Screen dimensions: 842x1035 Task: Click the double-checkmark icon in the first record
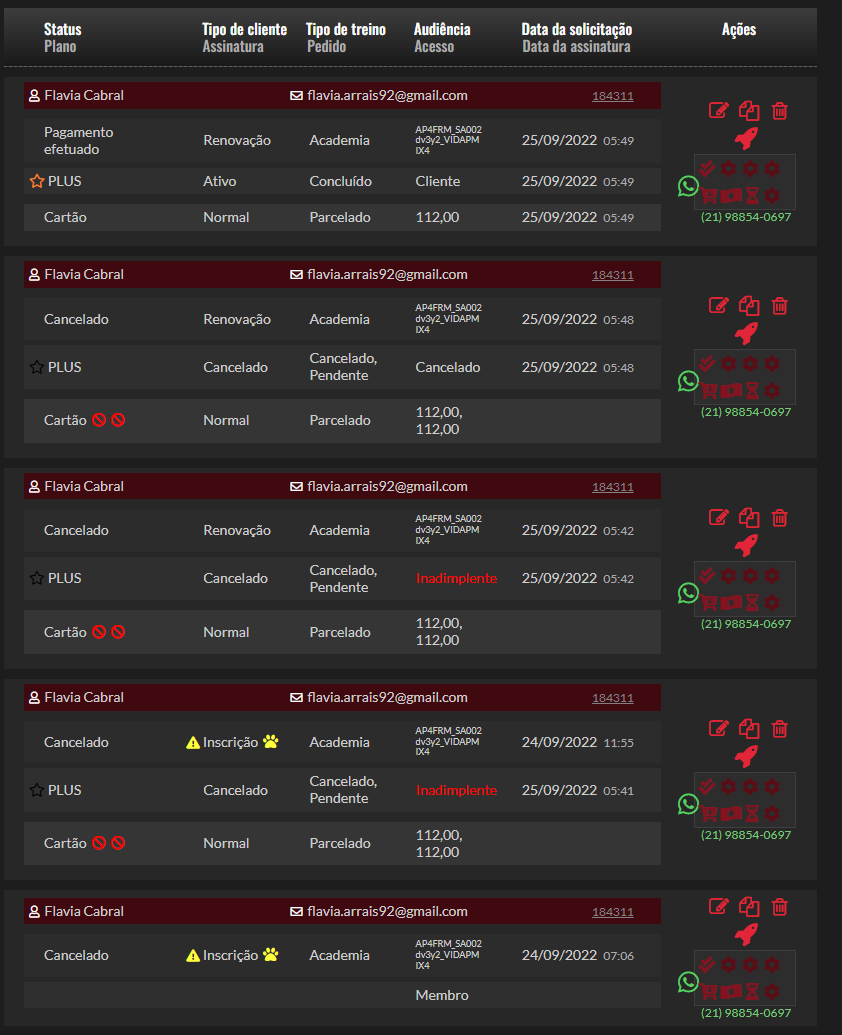(x=707, y=169)
